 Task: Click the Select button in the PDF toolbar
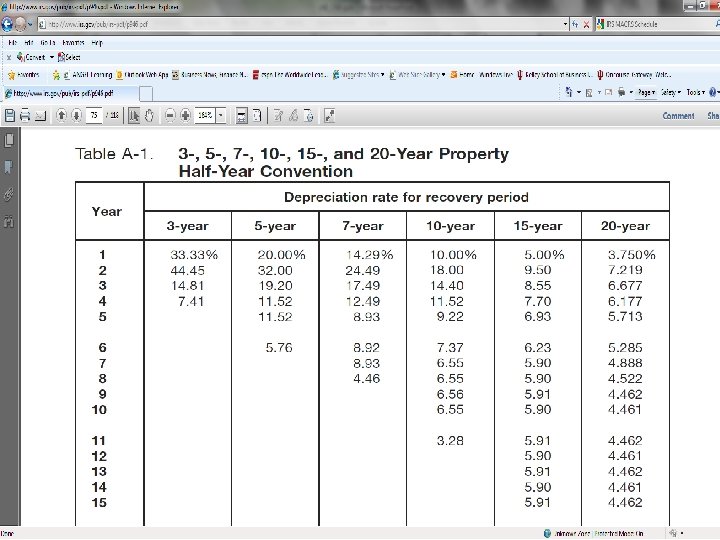pos(69,57)
